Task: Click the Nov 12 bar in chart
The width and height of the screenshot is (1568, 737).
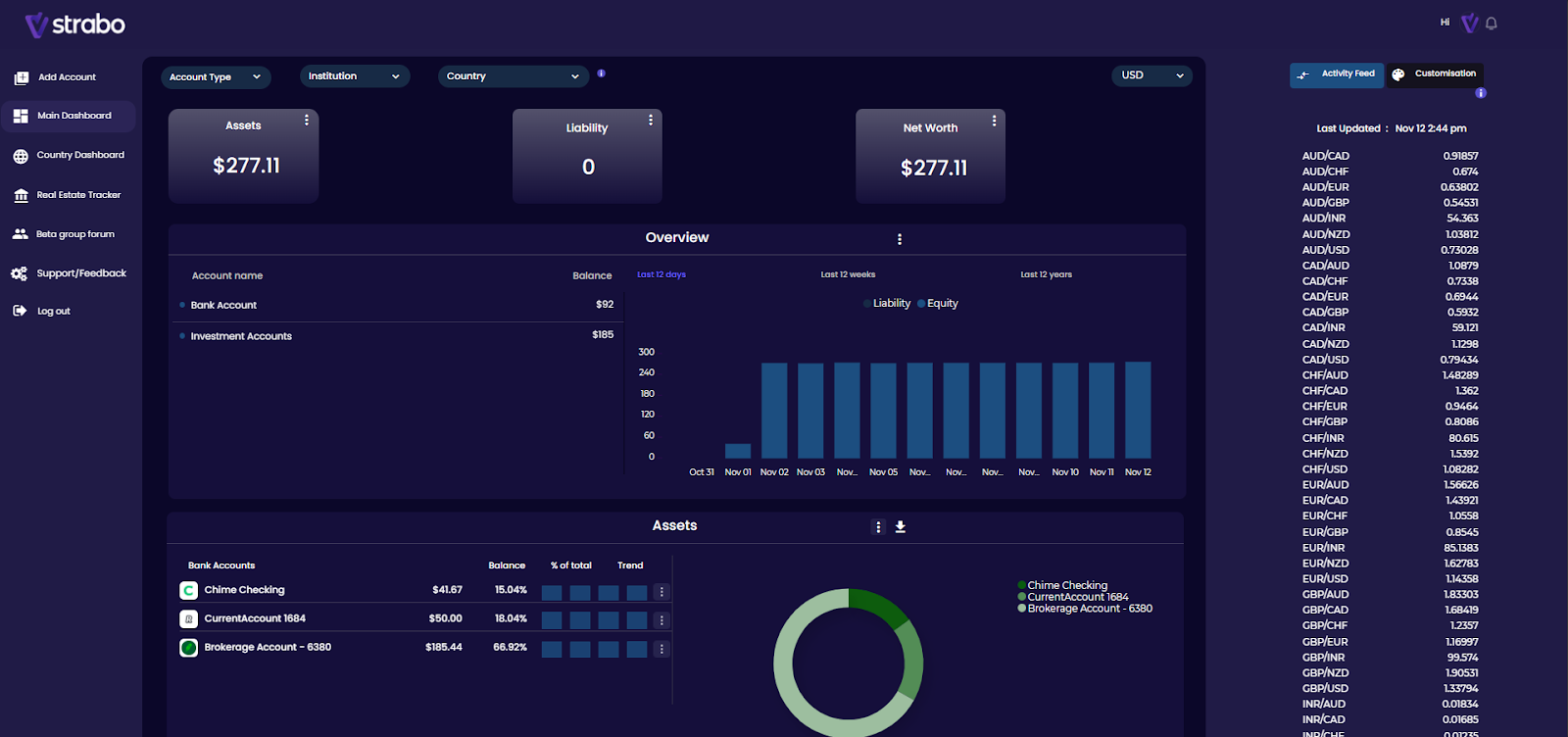Action: [1138, 410]
